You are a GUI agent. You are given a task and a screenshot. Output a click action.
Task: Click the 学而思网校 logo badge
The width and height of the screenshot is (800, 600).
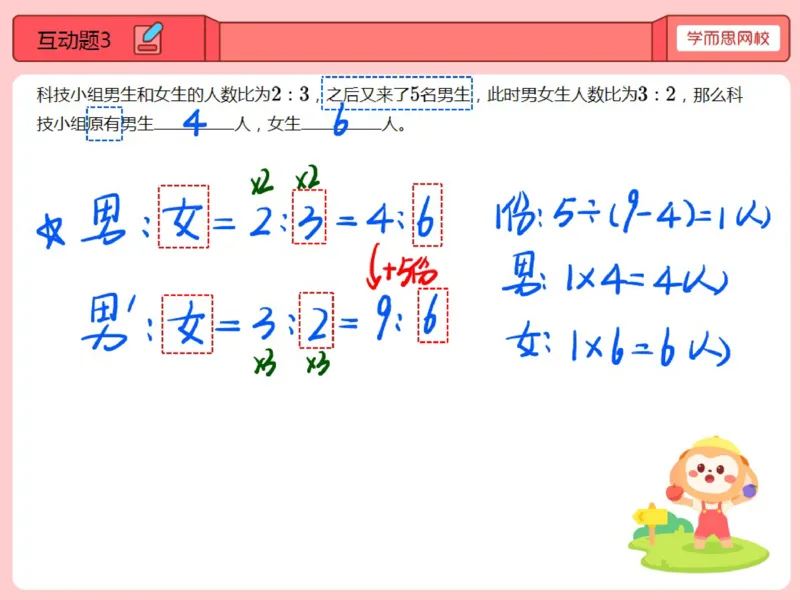(728, 38)
